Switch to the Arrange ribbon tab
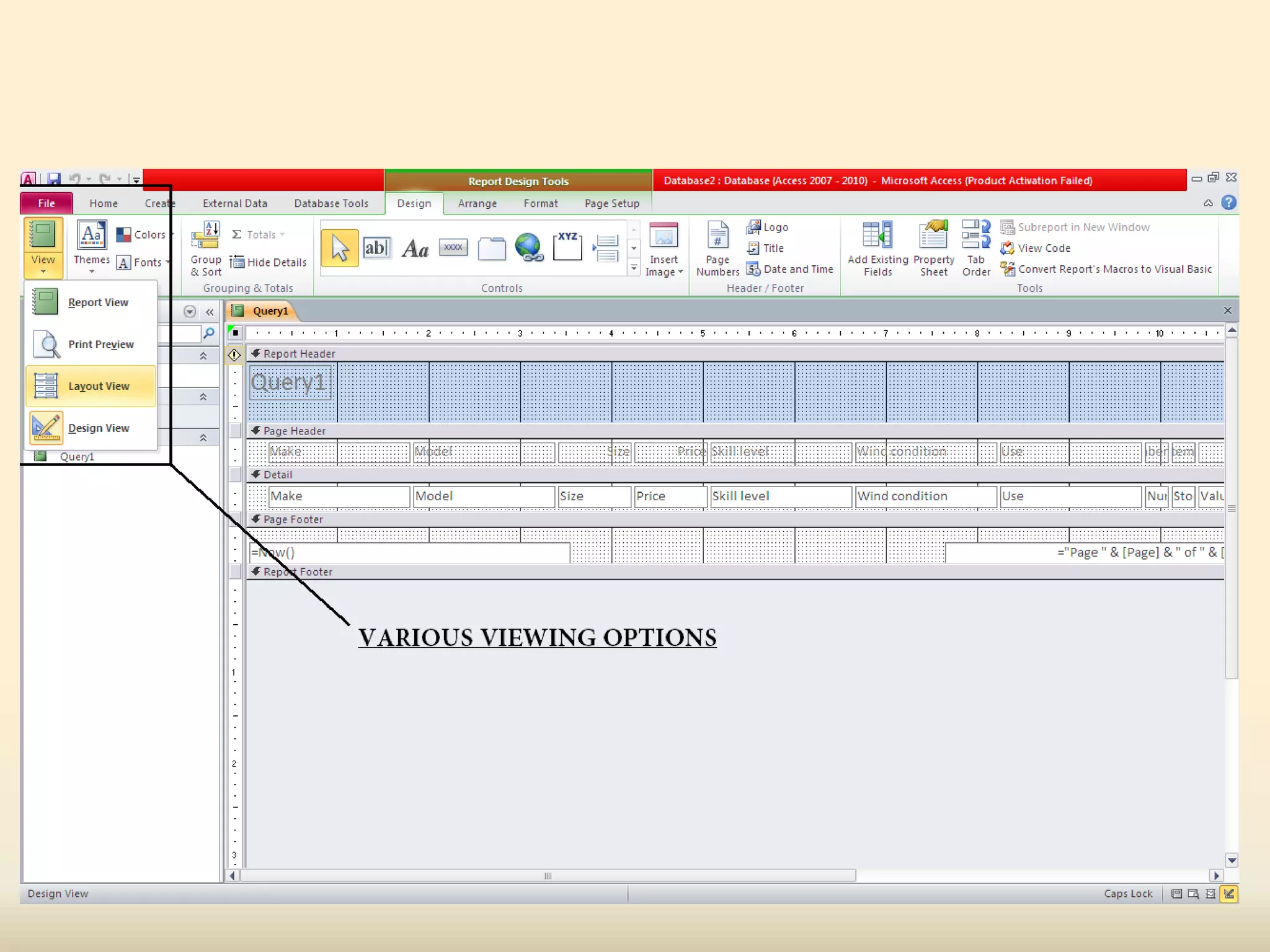This screenshot has width=1270, height=952. (x=477, y=203)
